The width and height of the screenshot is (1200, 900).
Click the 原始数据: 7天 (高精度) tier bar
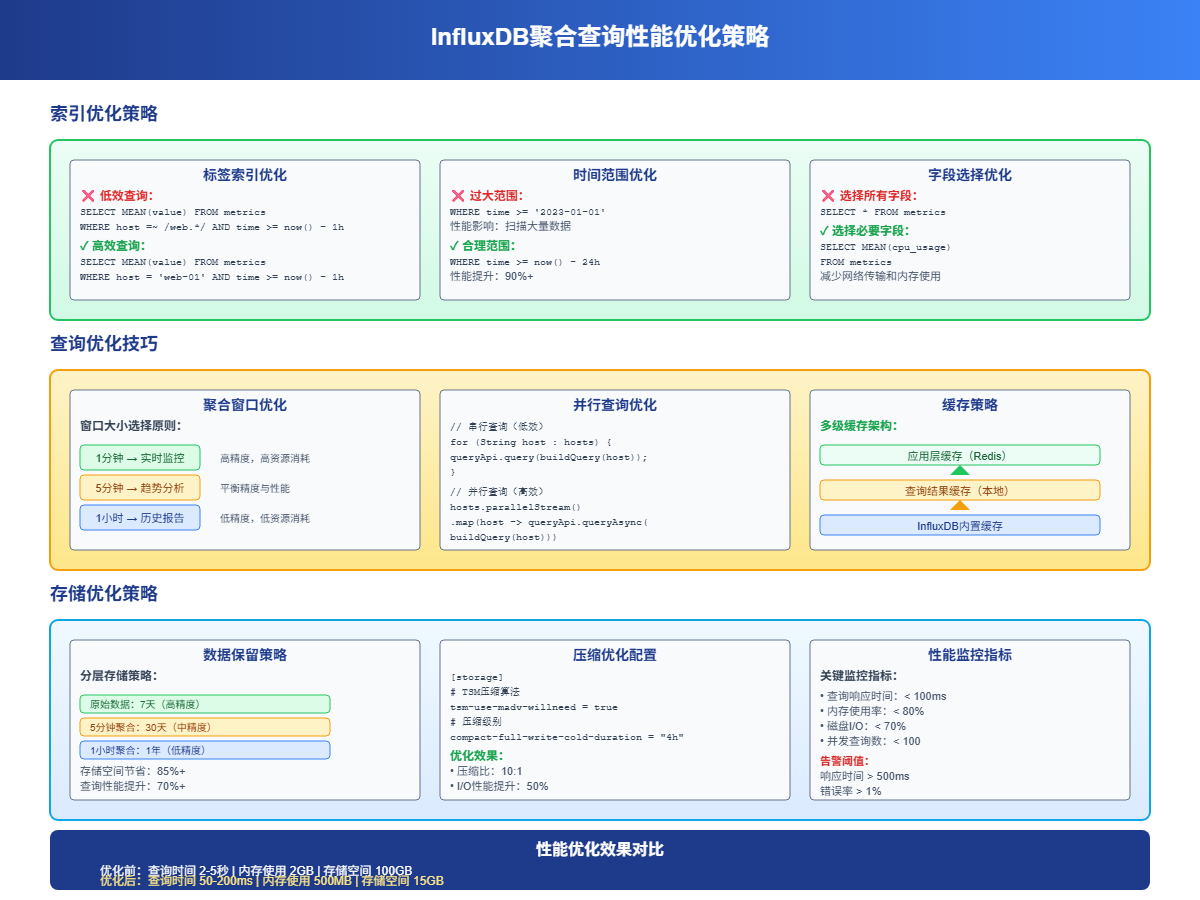205,704
